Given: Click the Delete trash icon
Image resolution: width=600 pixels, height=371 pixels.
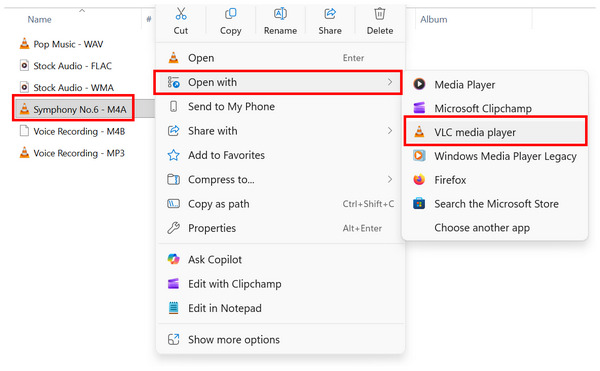Looking at the screenshot, I should tap(380, 14).
